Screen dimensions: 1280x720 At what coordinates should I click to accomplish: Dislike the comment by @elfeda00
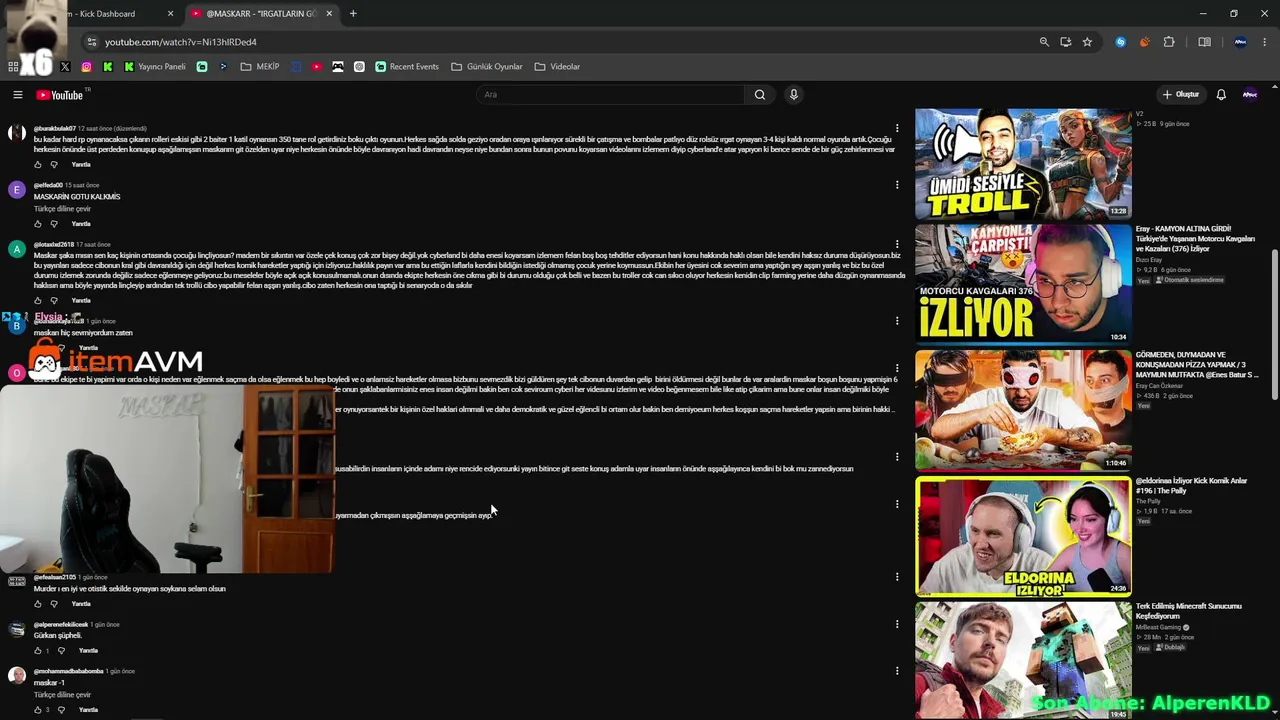point(54,224)
